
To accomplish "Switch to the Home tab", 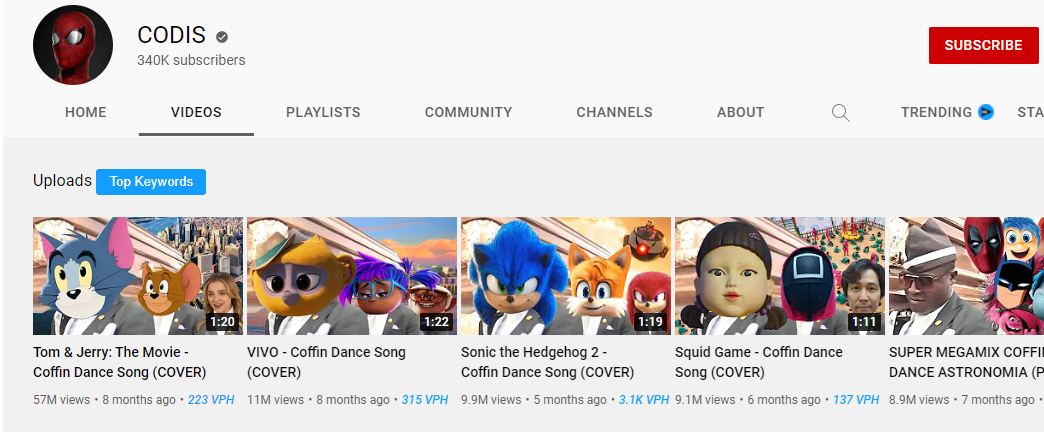I will click(x=86, y=112).
